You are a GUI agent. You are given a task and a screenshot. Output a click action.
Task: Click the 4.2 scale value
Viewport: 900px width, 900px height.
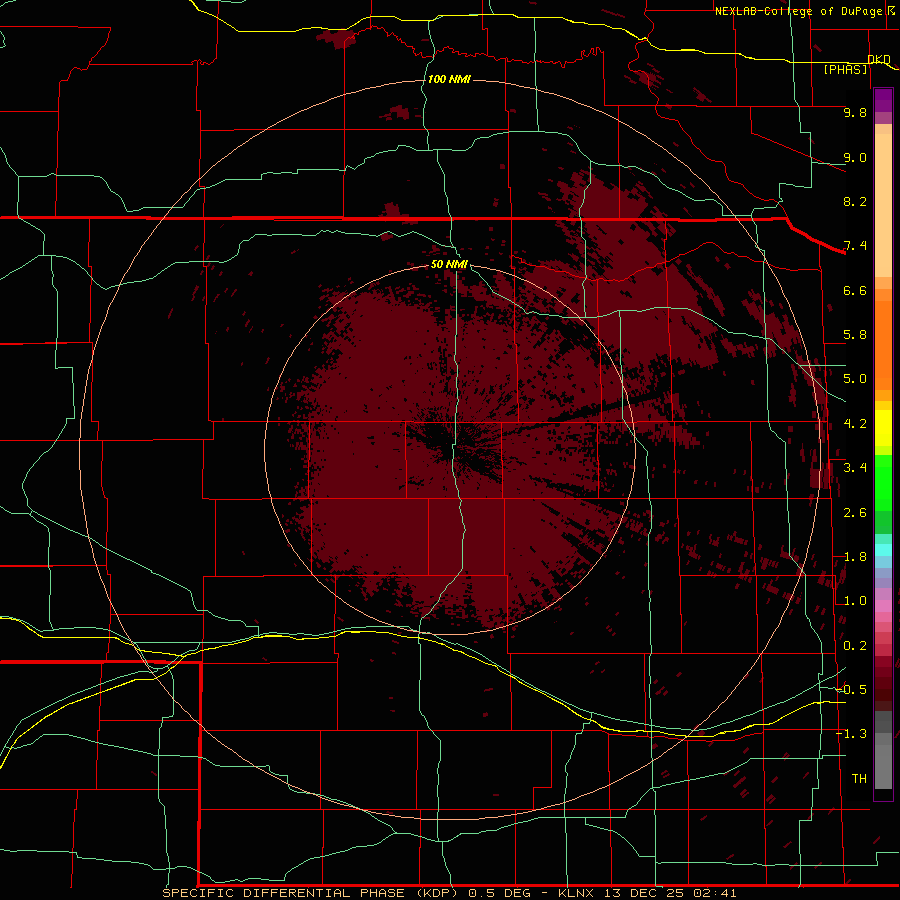point(855,424)
